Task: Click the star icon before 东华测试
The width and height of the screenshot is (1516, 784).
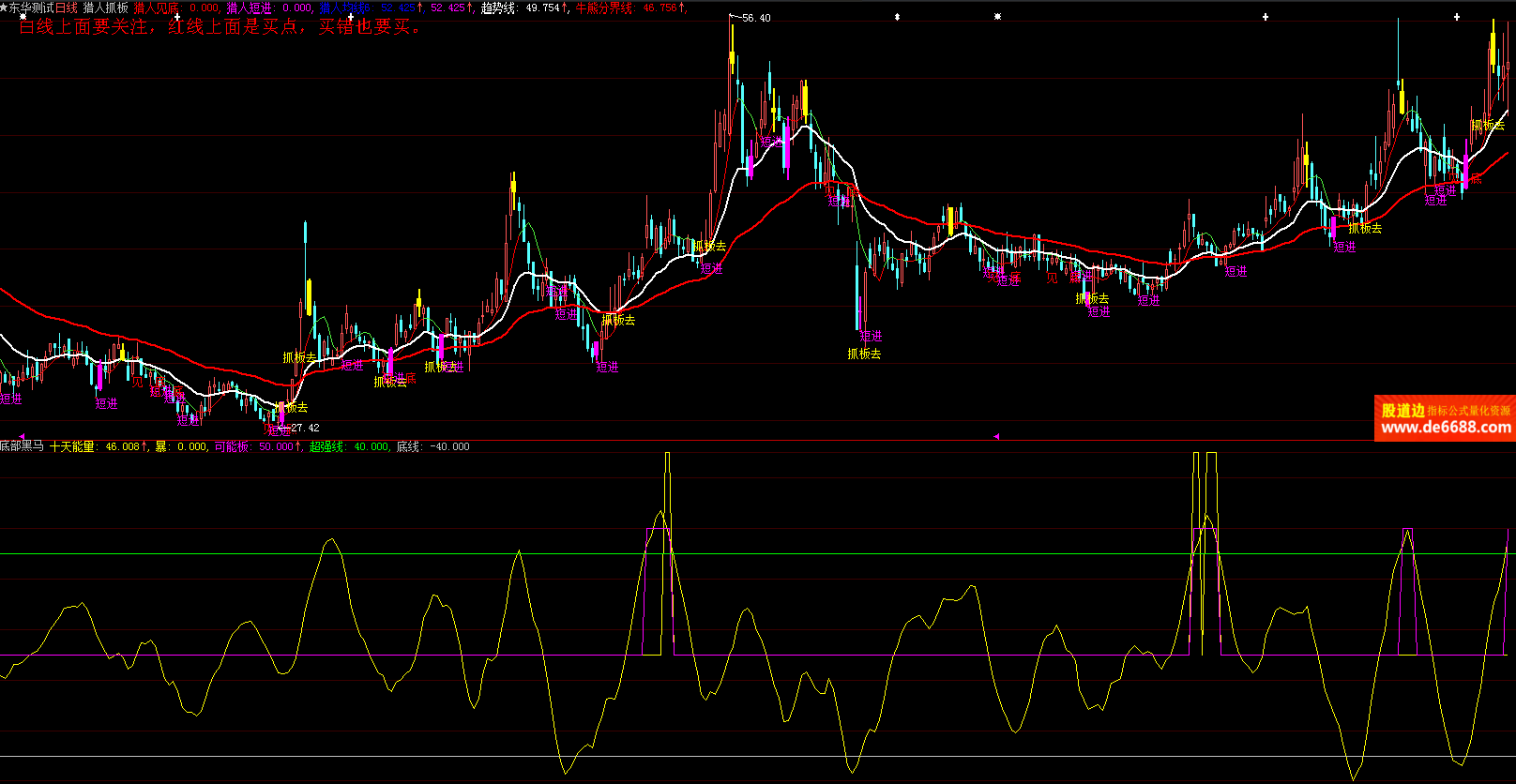Action: 4,8
